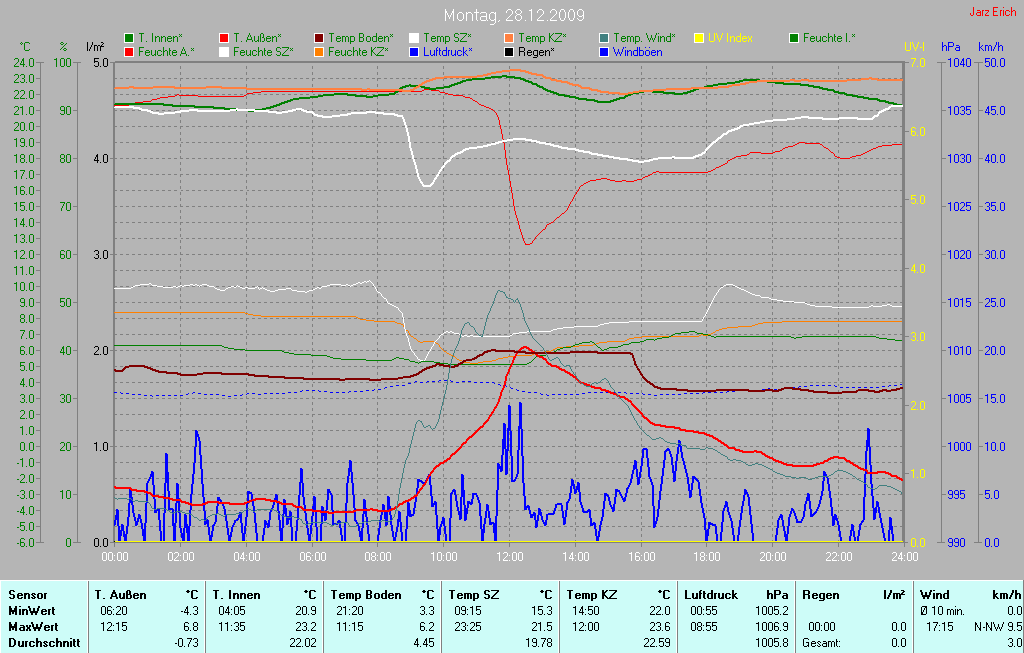Image resolution: width=1024 pixels, height=653 pixels.
Task: Select the 'UV Index' legend label
Action: [x=730, y=38]
